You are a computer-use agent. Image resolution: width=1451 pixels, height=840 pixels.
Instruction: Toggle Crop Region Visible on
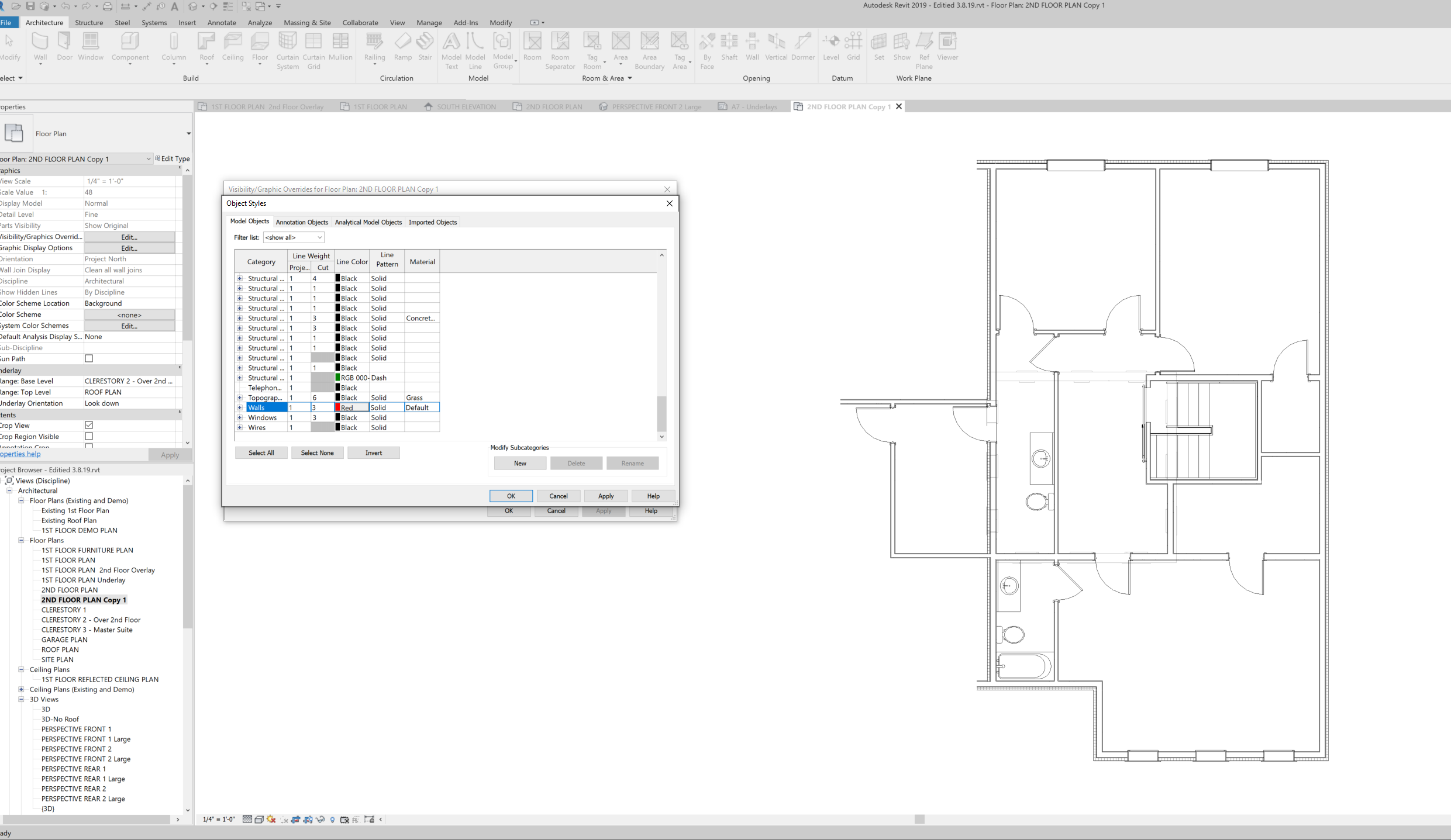[89, 436]
